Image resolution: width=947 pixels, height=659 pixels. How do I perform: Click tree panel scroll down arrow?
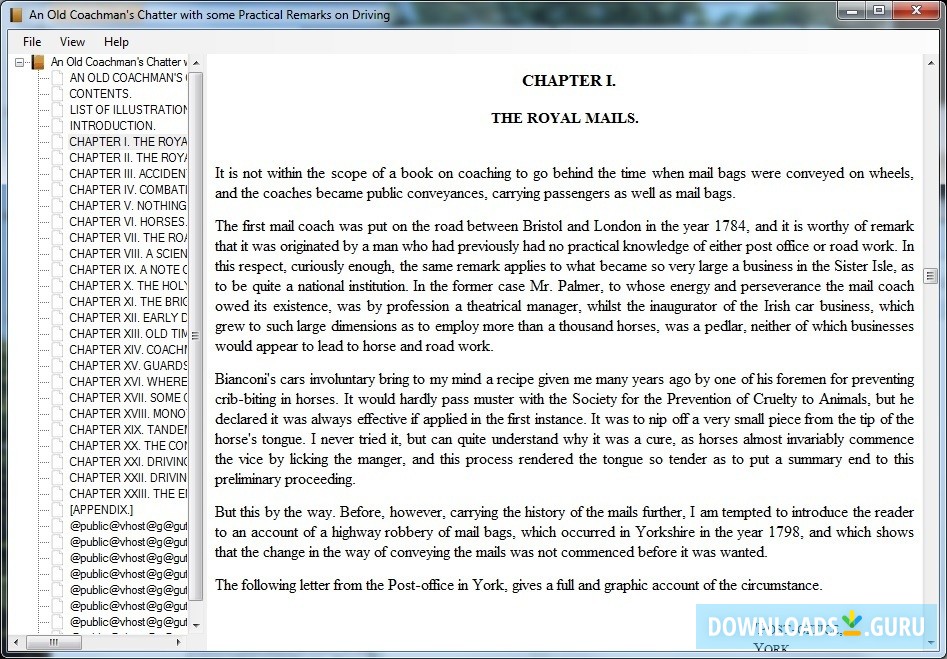[196, 626]
